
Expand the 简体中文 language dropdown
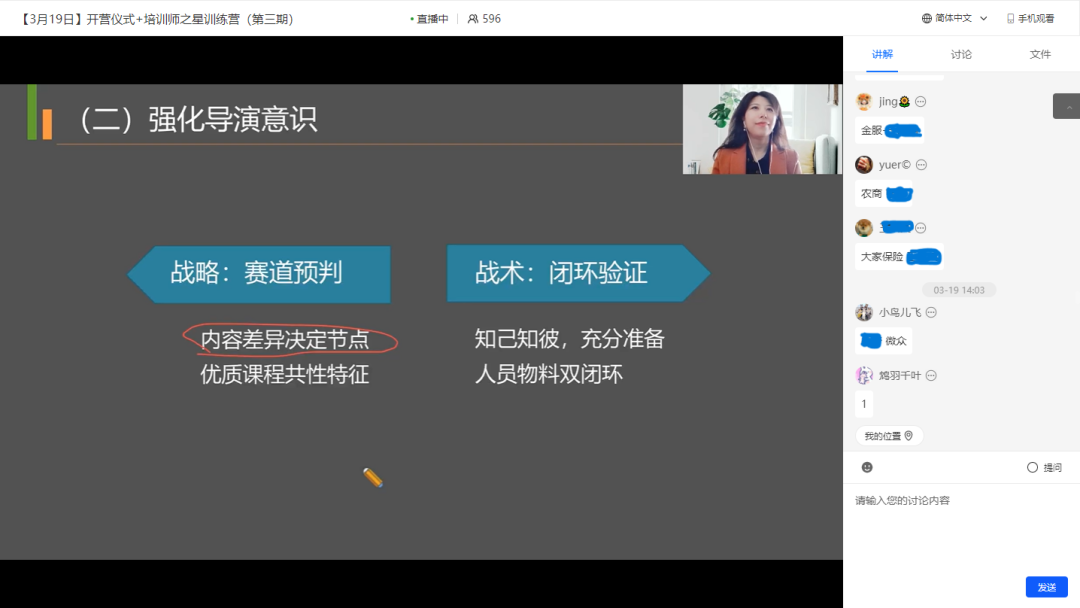pos(983,18)
